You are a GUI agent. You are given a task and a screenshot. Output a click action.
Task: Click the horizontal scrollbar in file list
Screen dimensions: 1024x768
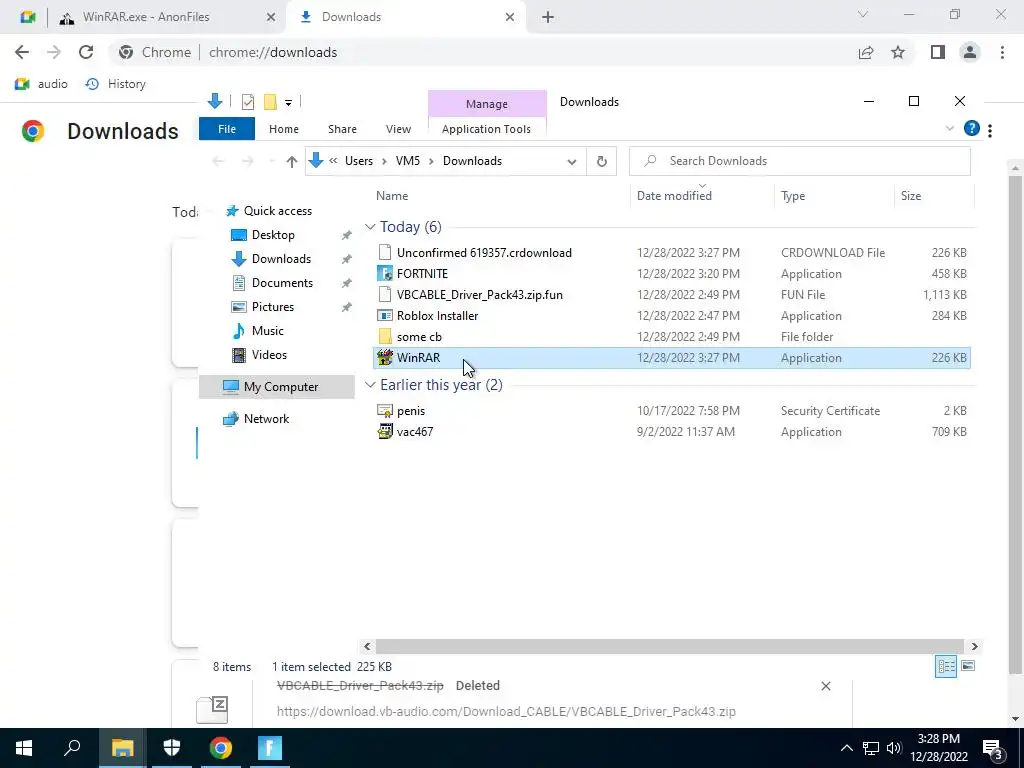pyautogui.click(x=669, y=647)
